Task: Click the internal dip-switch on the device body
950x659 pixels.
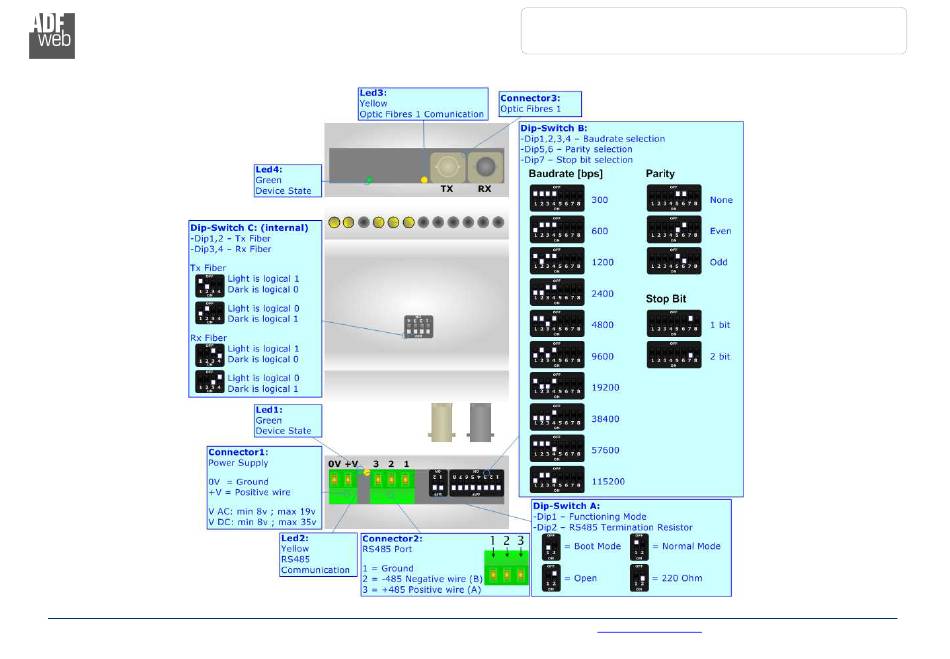Action: (x=419, y=326)
